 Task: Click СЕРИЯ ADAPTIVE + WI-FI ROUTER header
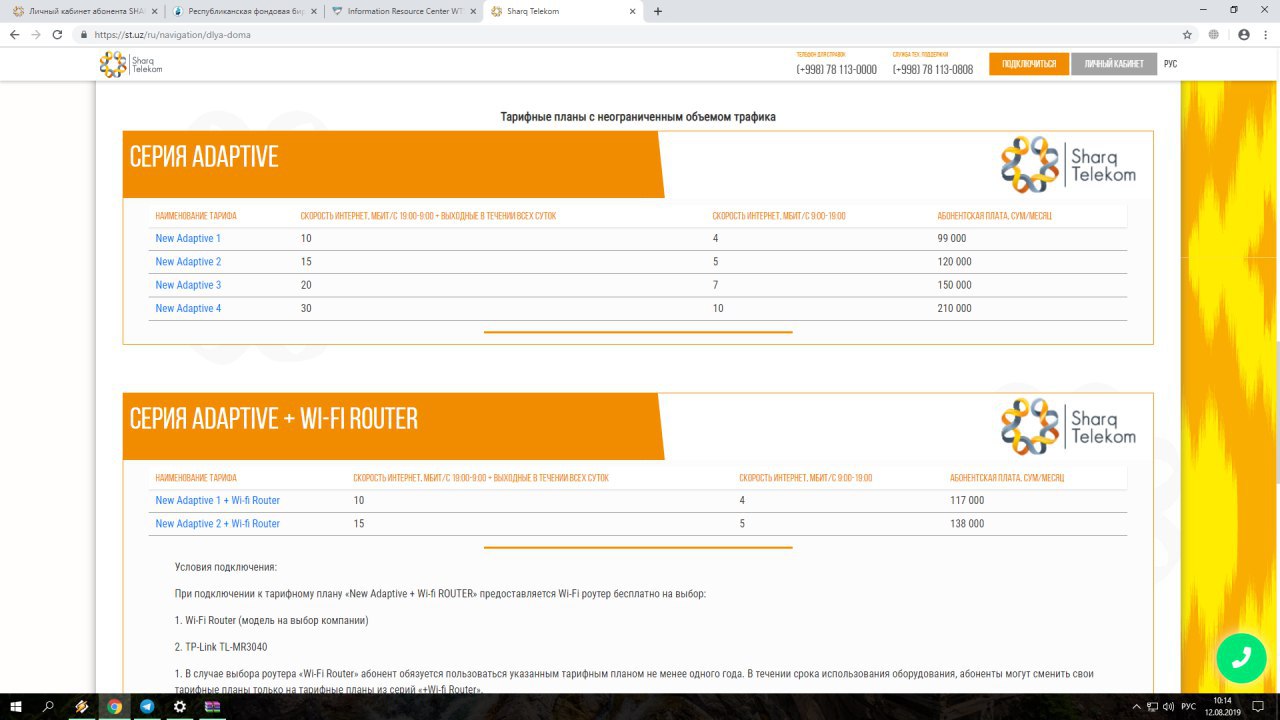tap(393, 426)
